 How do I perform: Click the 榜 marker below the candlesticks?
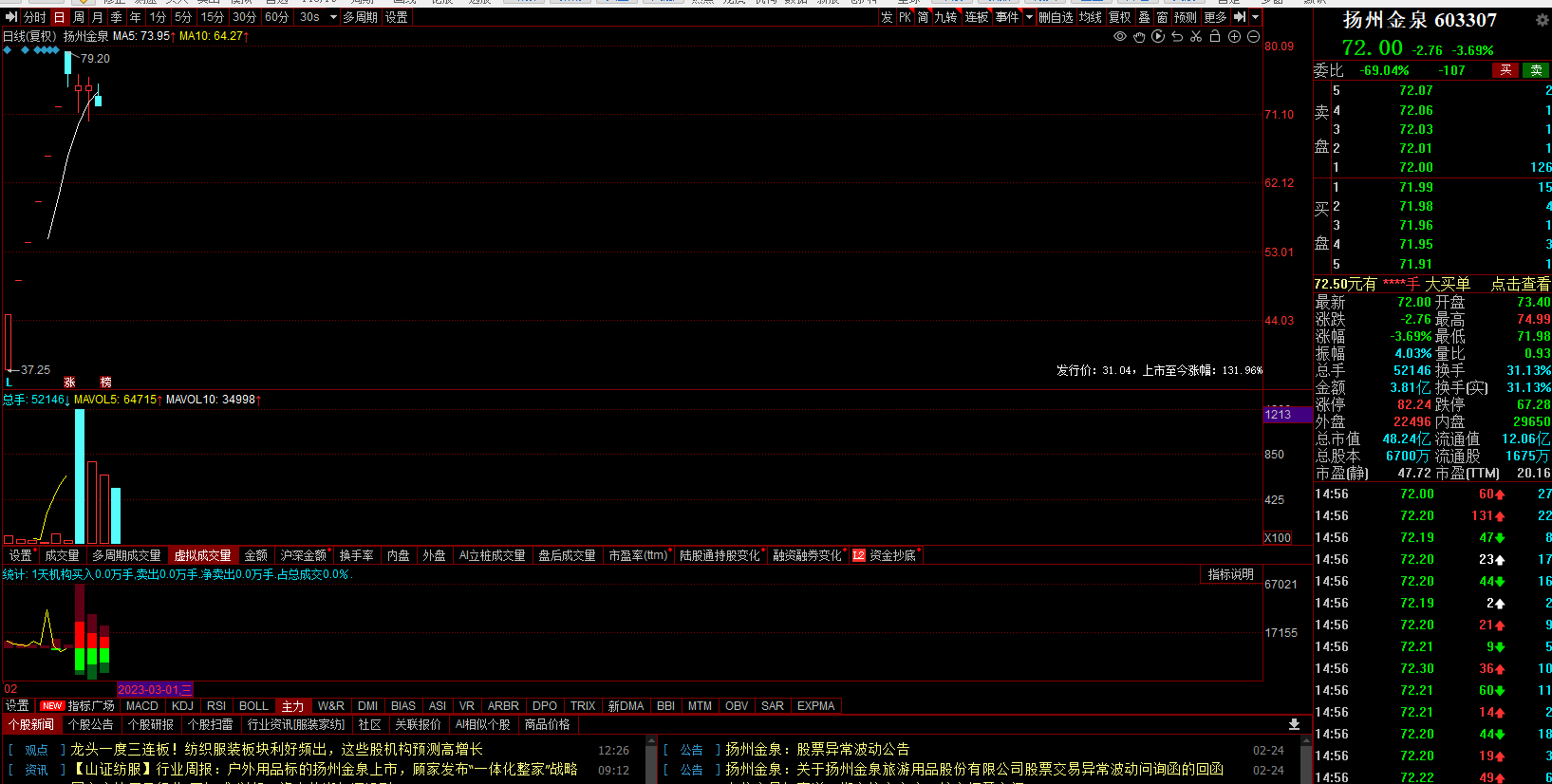click(x=105, y=382)
